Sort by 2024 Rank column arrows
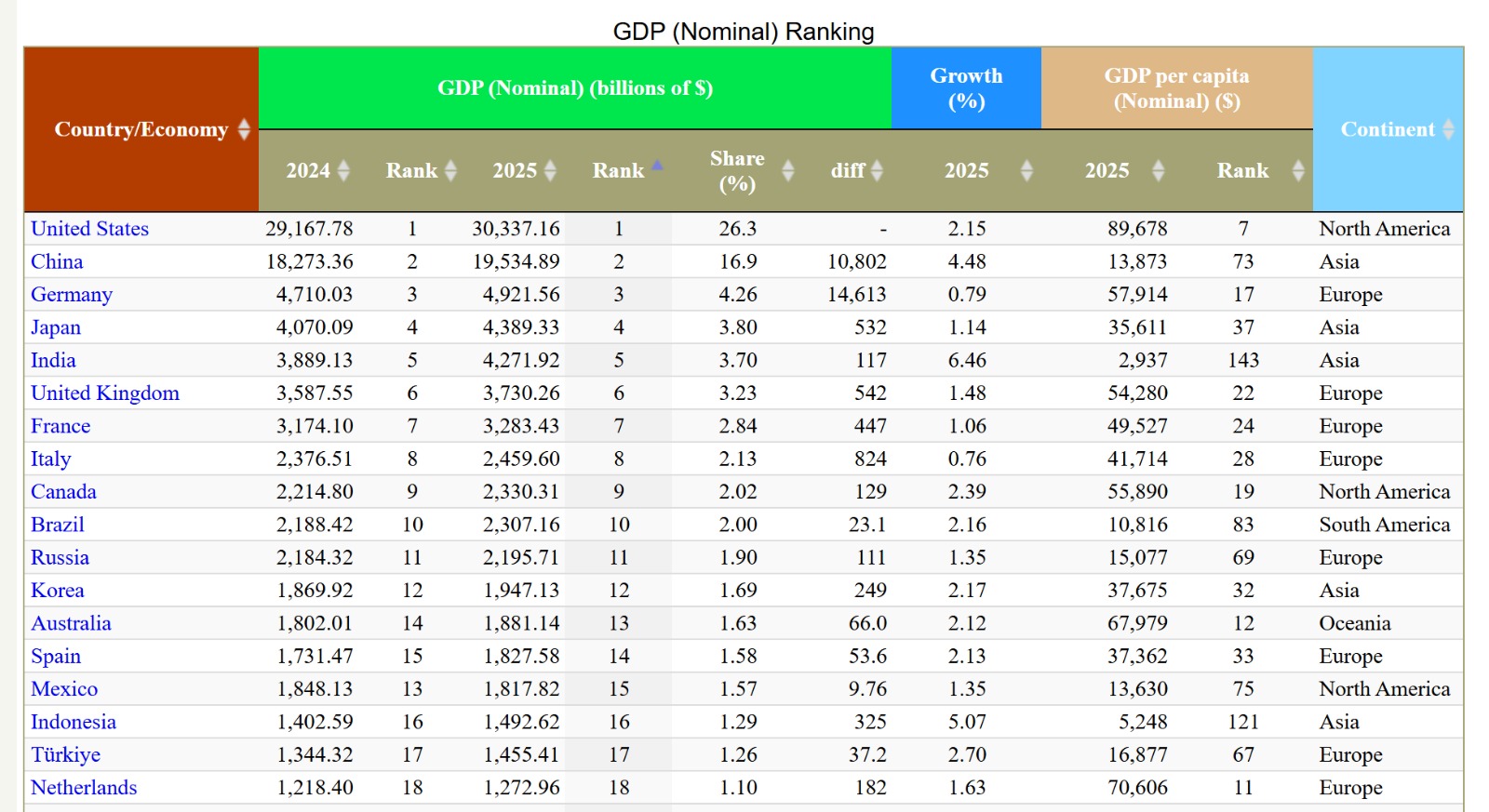 pos(451,170)
